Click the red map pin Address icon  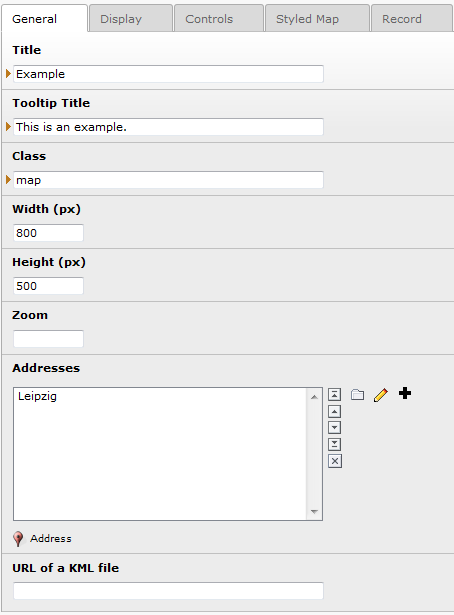coord(18,539)
